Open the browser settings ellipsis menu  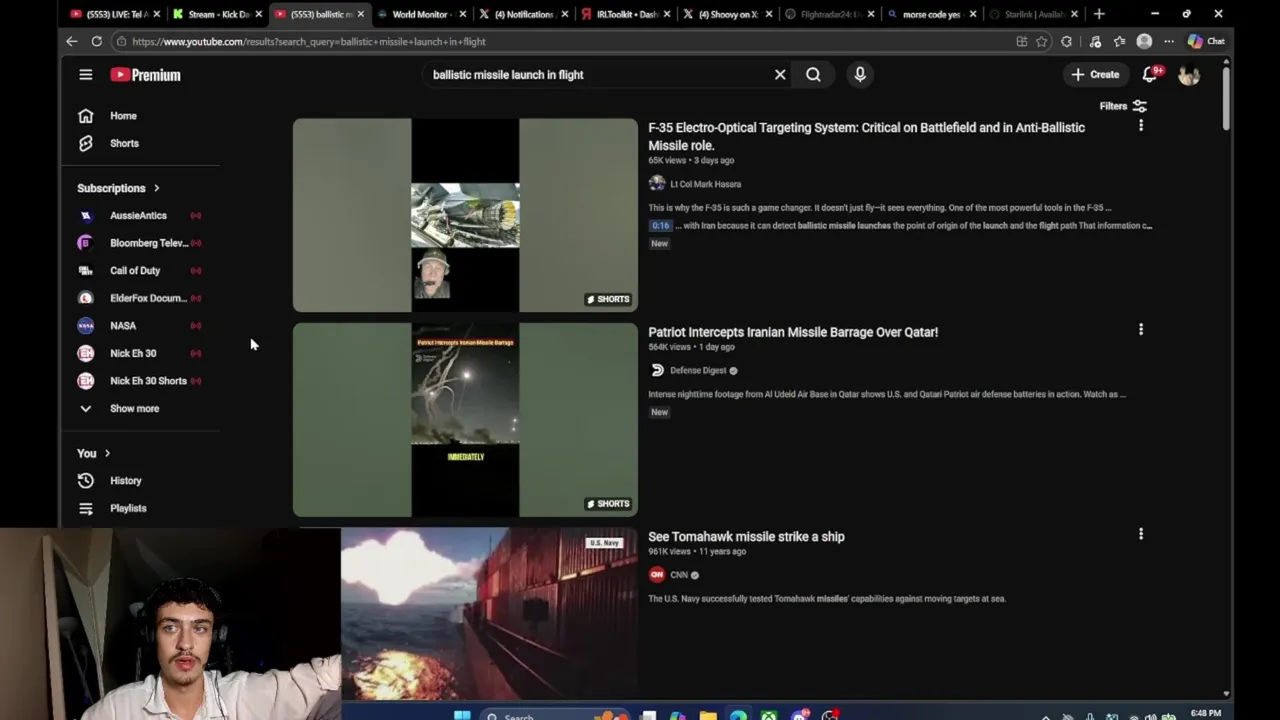1169,42
